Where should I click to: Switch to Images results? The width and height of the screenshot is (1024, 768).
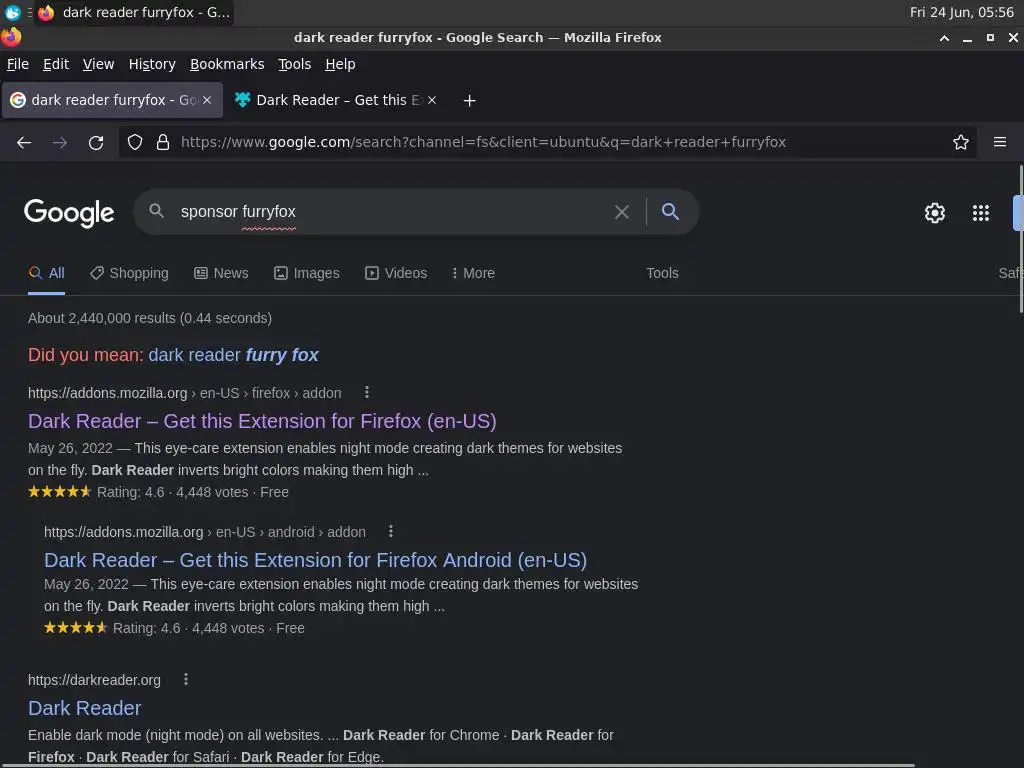click(307, 273)
